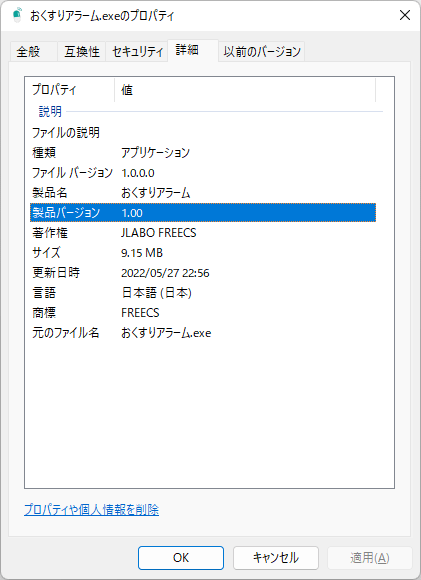Click the 適用(A) button
This screenshot has width=421, height=580.
coord(370,558)
